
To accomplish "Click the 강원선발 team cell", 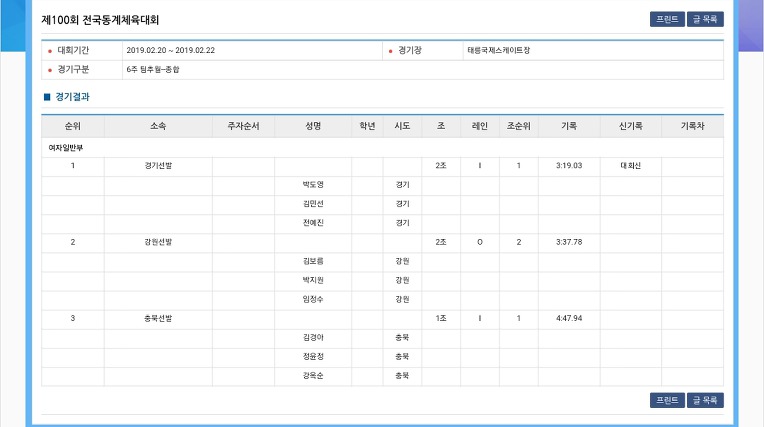I will (x=158, y=242).
